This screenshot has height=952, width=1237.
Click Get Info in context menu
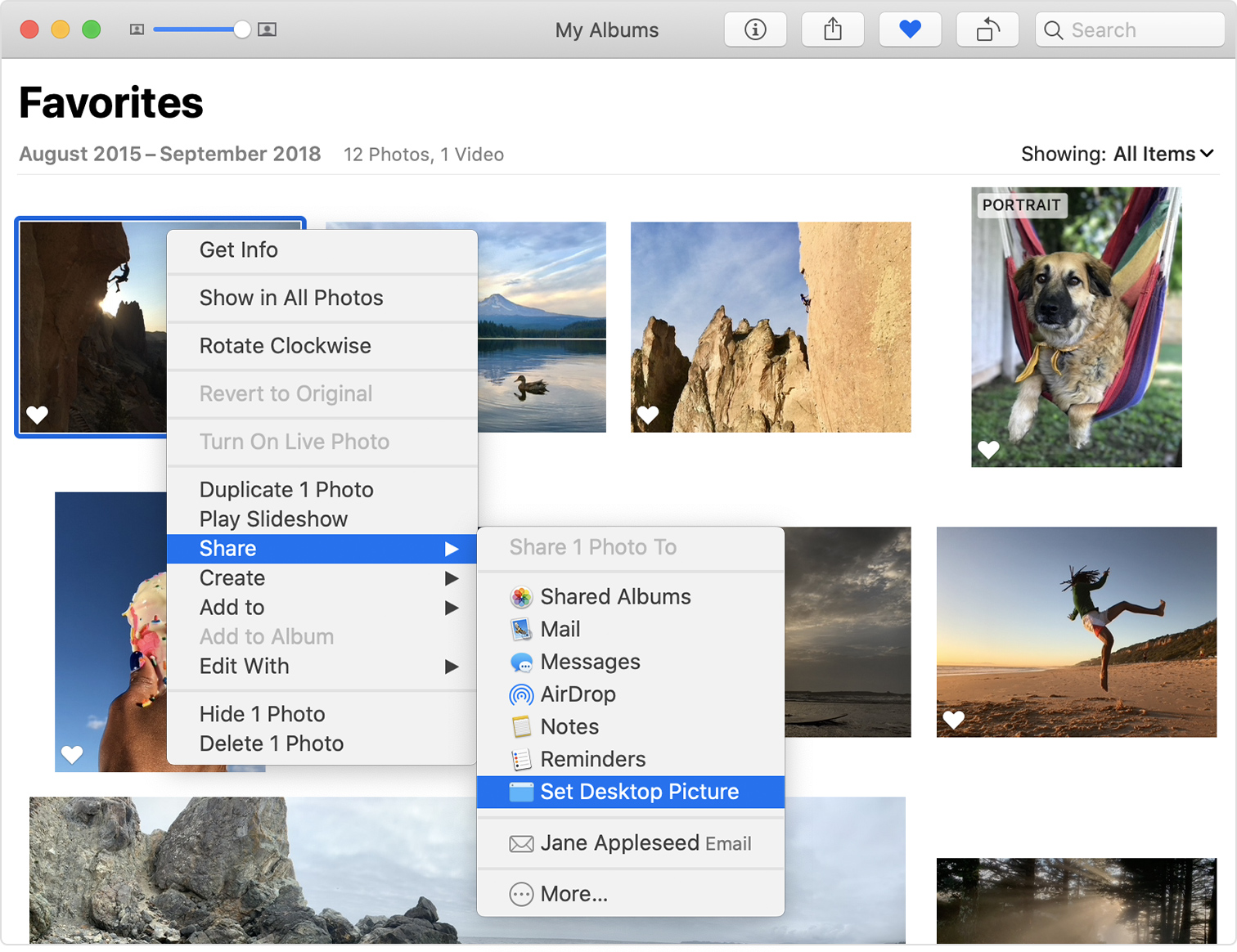click(238, 250)
